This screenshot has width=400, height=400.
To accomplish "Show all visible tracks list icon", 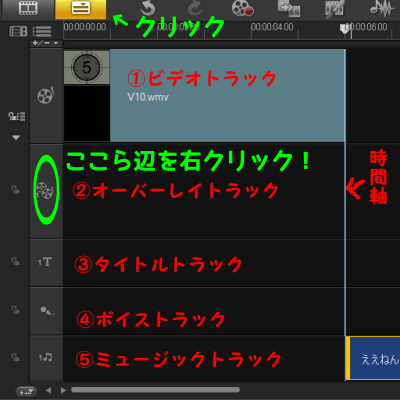I will (x=42, y=31).
